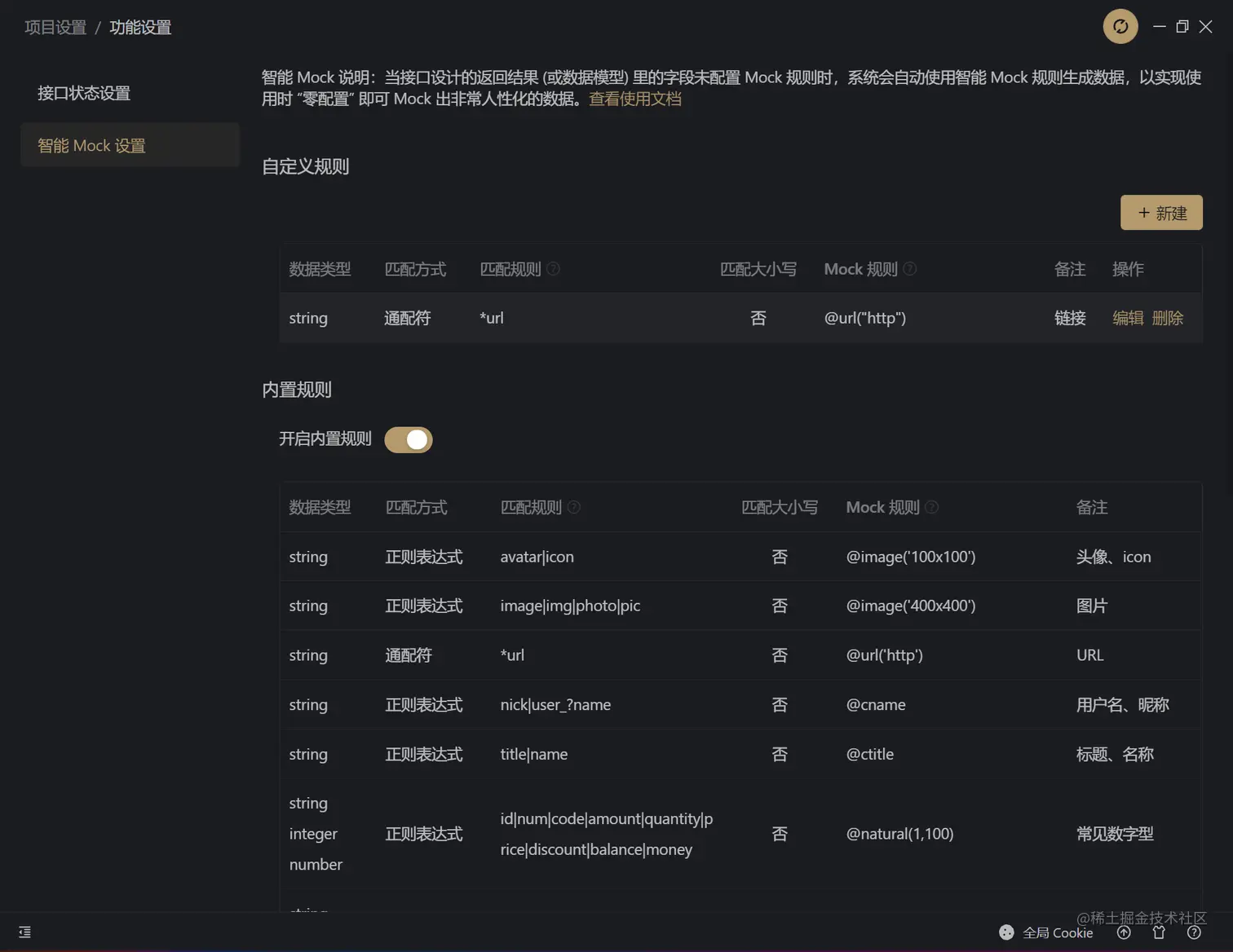
Task: Delete the *url rule via 删除
Action: [x=1169, y=318]
